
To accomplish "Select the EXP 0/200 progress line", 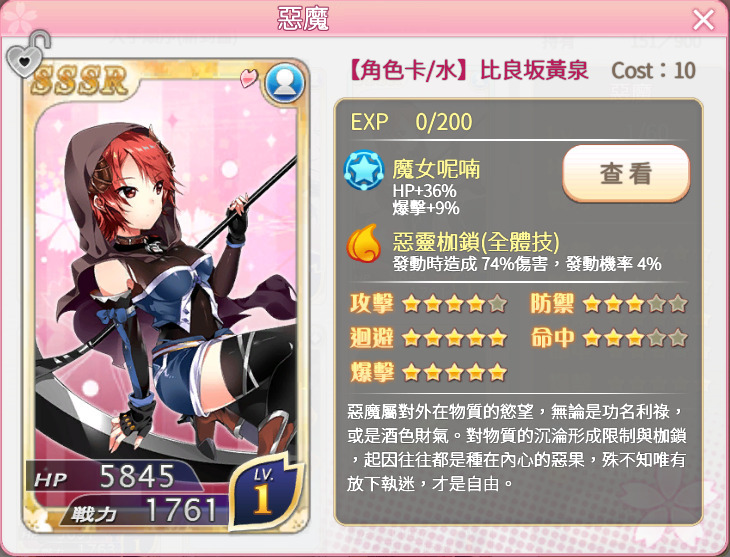I will (x=412, y=122).
